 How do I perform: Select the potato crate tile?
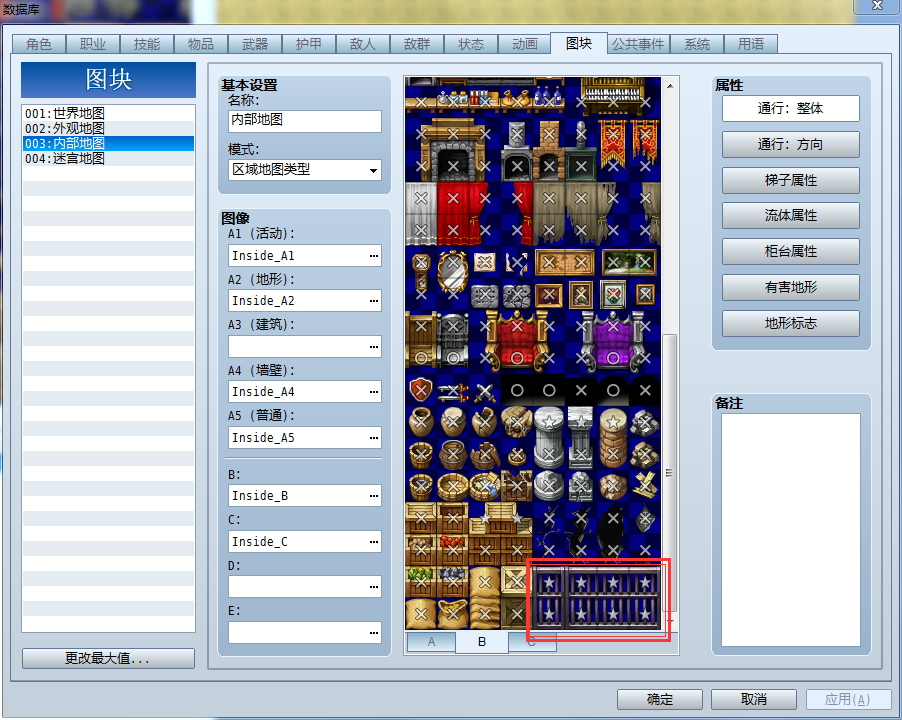[x=421, y=550]
